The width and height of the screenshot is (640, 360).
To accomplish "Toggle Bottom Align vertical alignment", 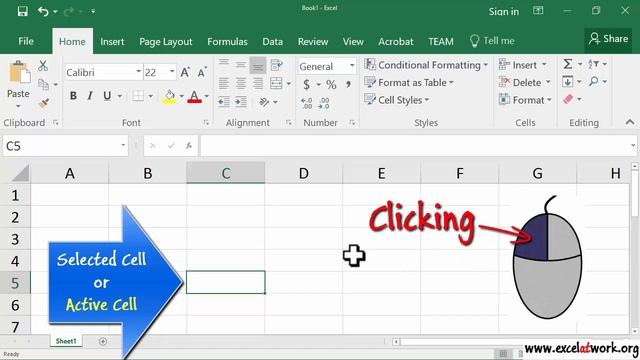I will click(x=258, y=65).
